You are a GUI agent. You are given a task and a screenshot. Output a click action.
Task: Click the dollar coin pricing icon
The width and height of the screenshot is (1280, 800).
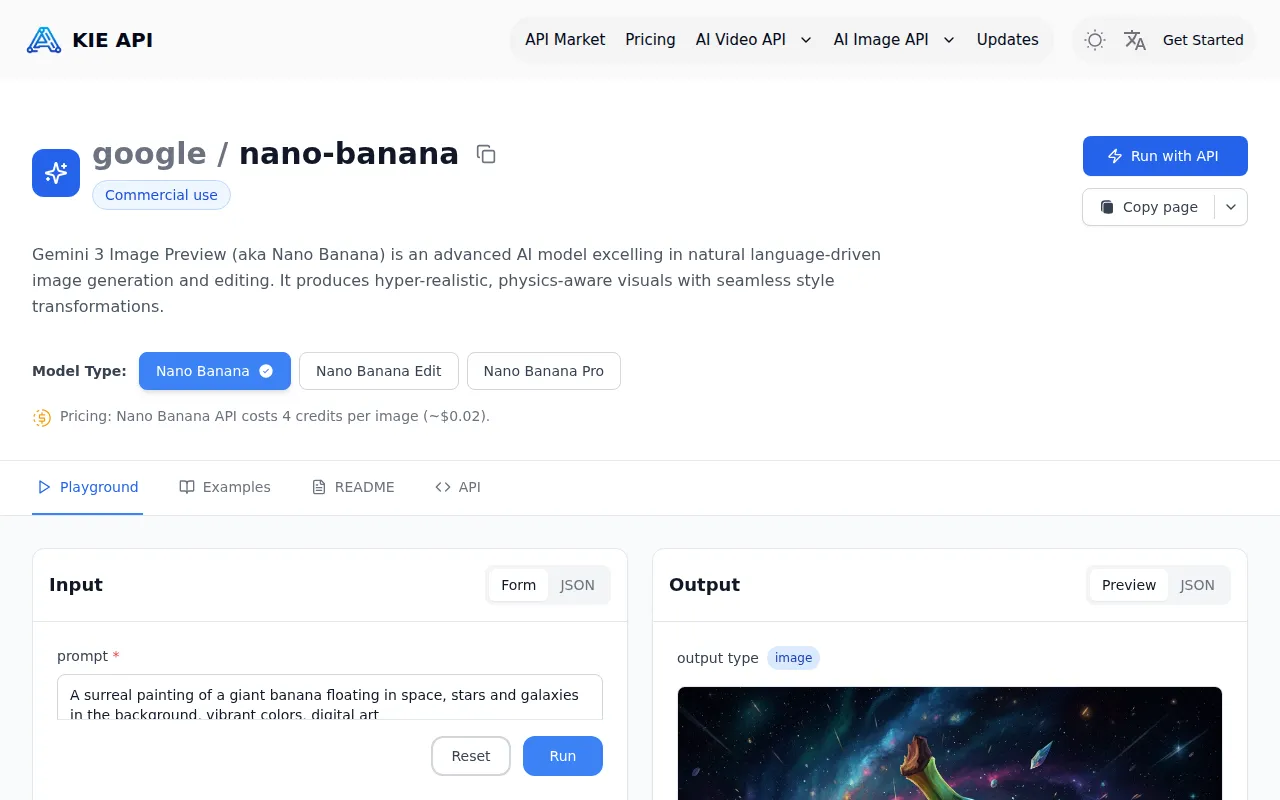coord(41,417)
